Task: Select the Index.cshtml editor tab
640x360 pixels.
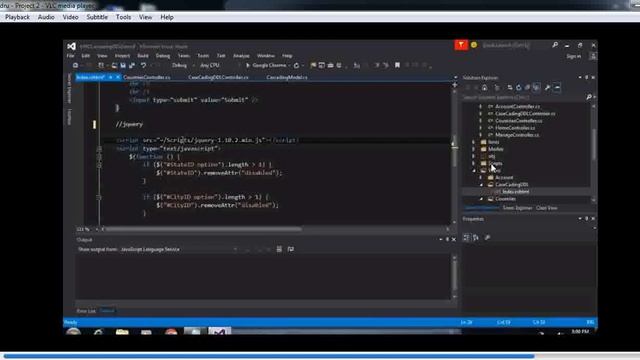Action: (91, 77)
